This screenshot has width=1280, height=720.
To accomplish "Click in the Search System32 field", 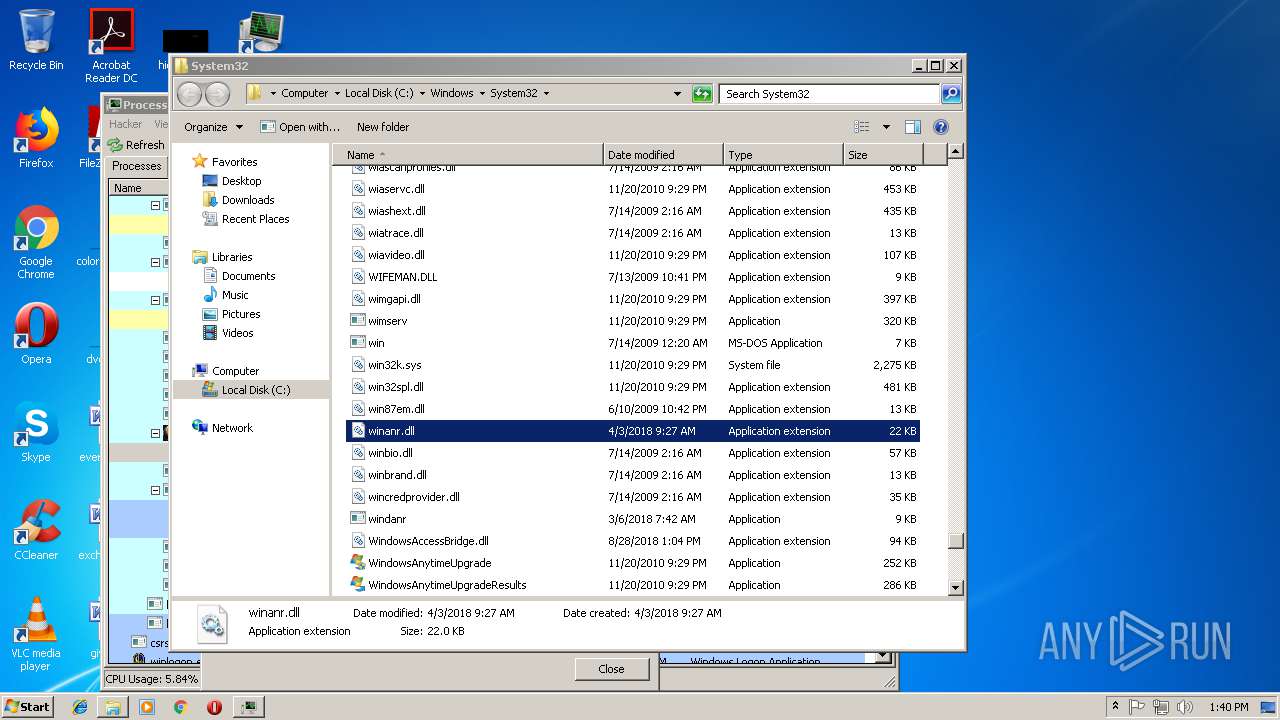I will tap(830, 94).
